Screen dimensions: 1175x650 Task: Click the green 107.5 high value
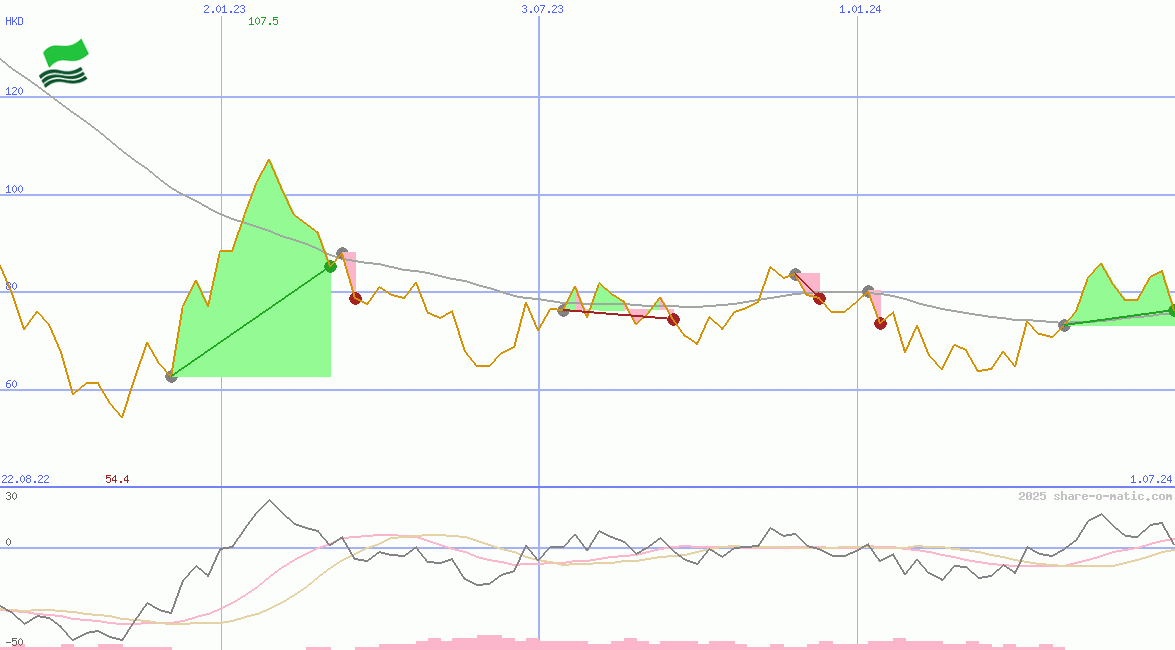[x=263, y=21]
